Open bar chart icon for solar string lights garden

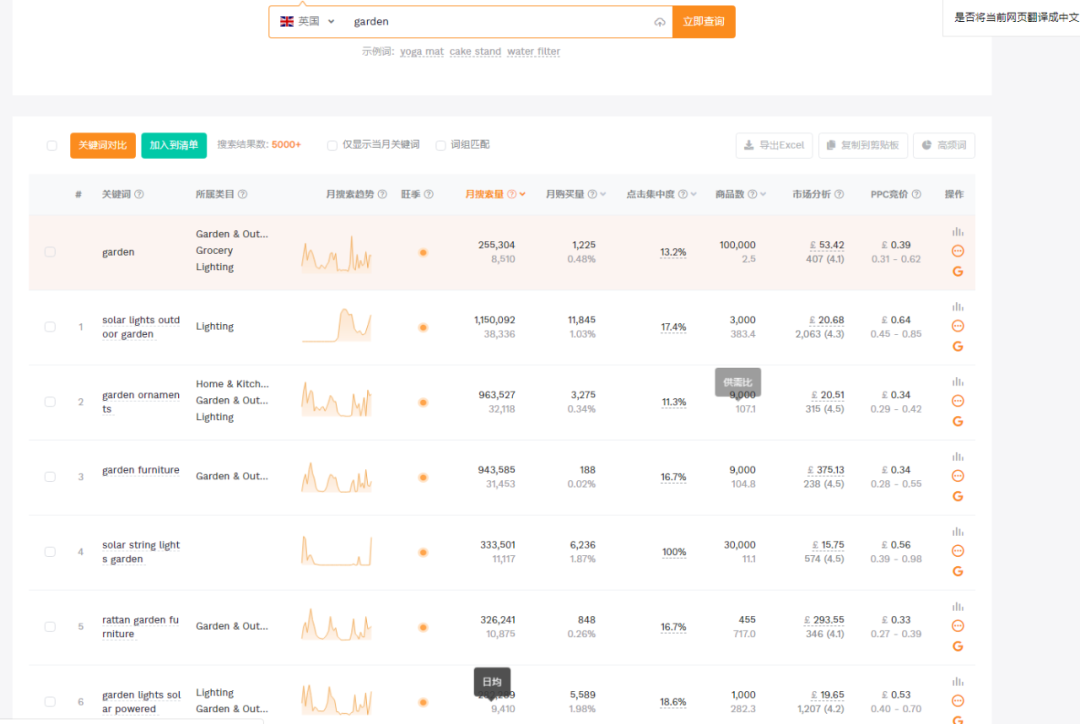(957, 532)
